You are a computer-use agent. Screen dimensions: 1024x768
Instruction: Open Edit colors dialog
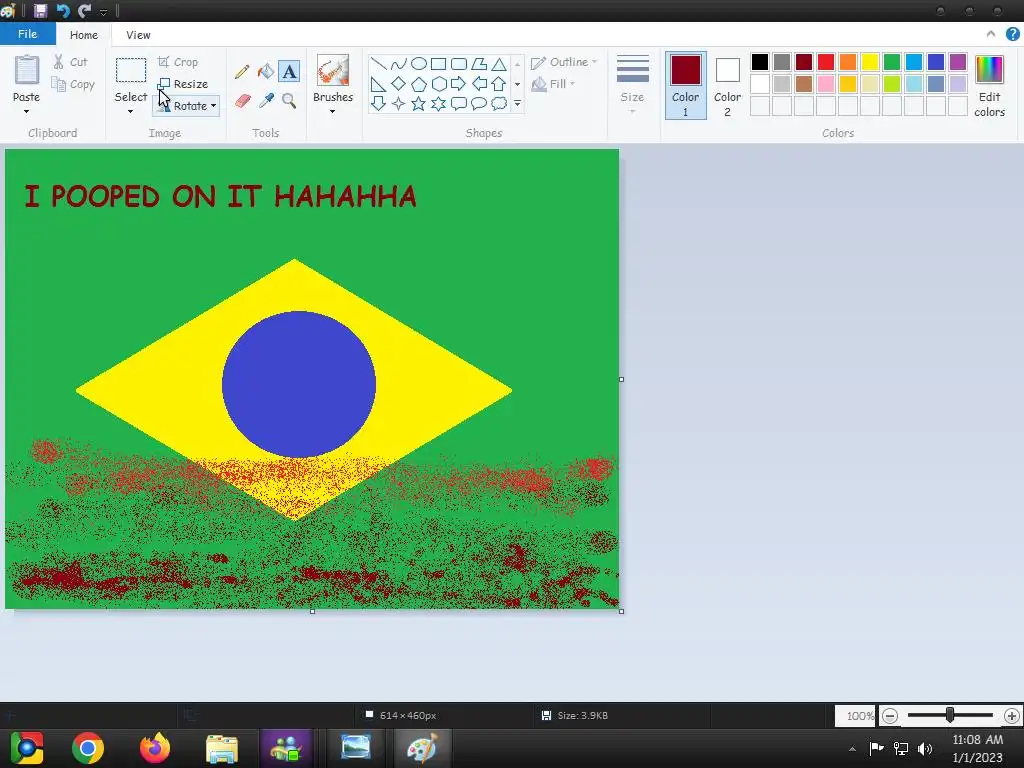989,86
